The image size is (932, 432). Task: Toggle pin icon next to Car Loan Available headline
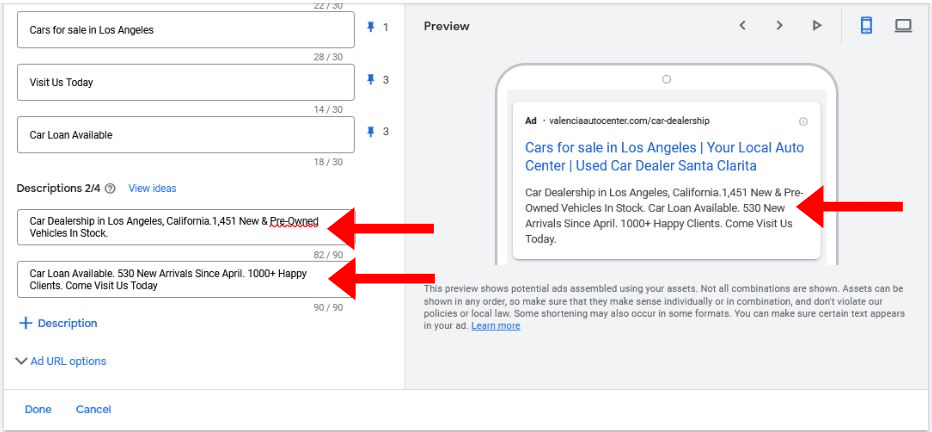[x=371, y=132]
